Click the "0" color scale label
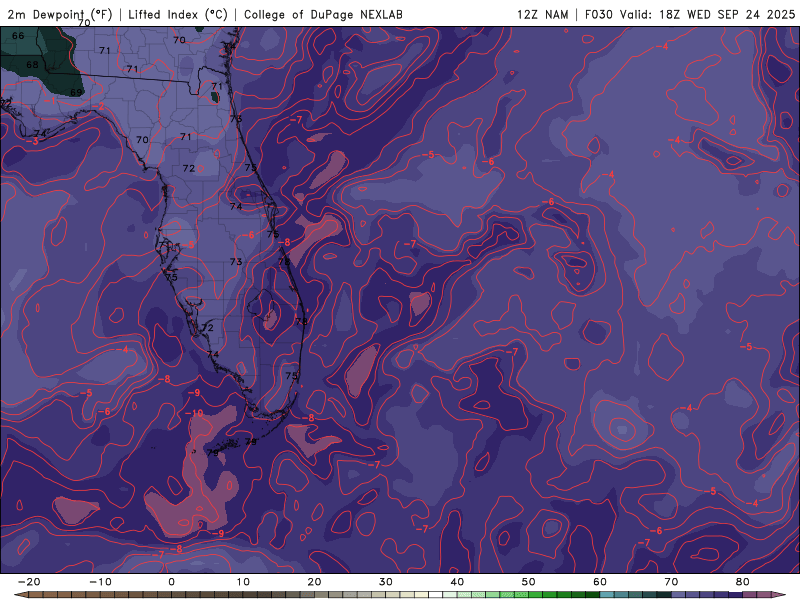This screenshot has height=600, width=800. (x=171, y=582)
